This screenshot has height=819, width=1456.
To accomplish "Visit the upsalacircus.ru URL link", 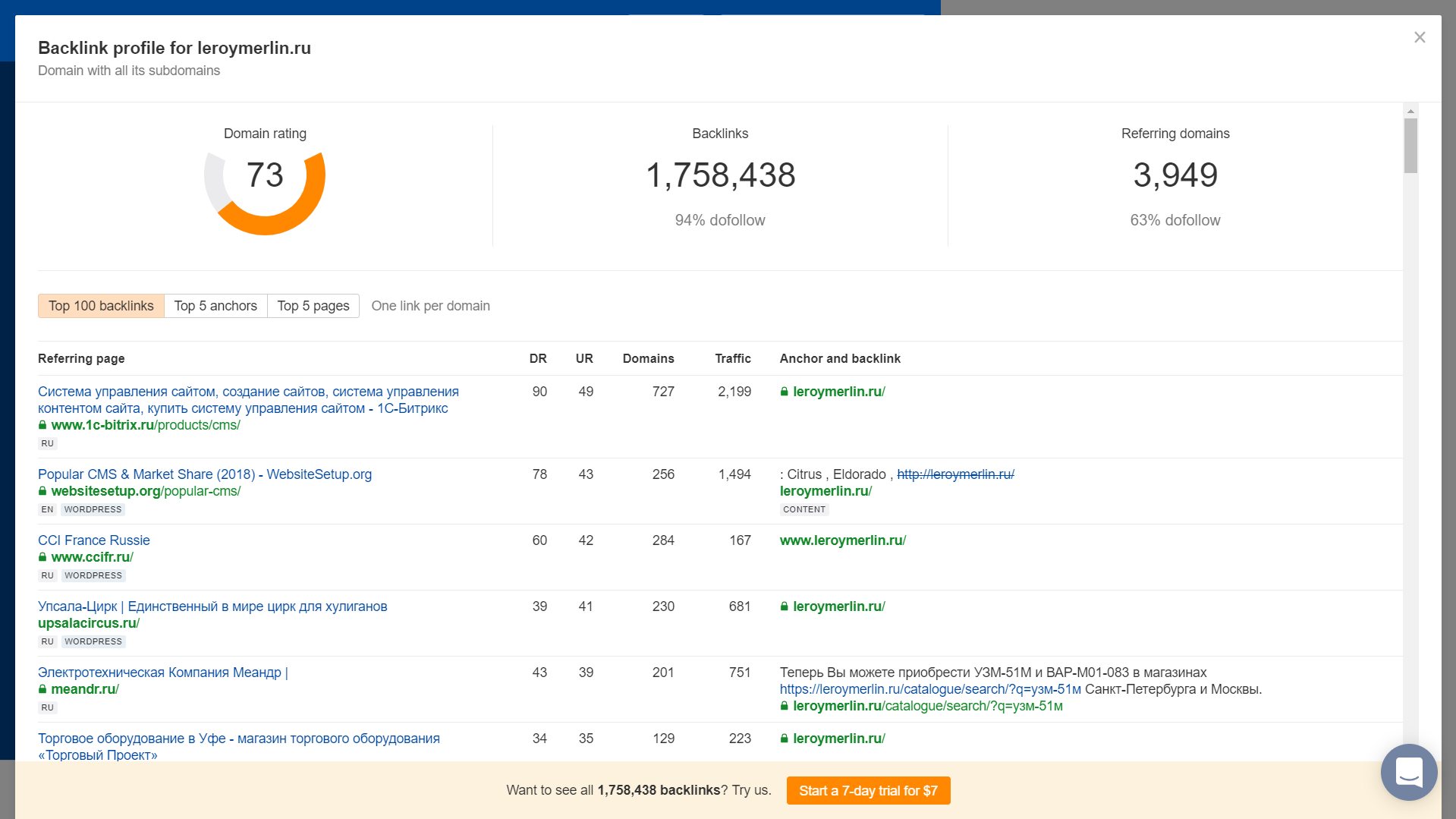I will pyautogui.click(x=89, y=623).
